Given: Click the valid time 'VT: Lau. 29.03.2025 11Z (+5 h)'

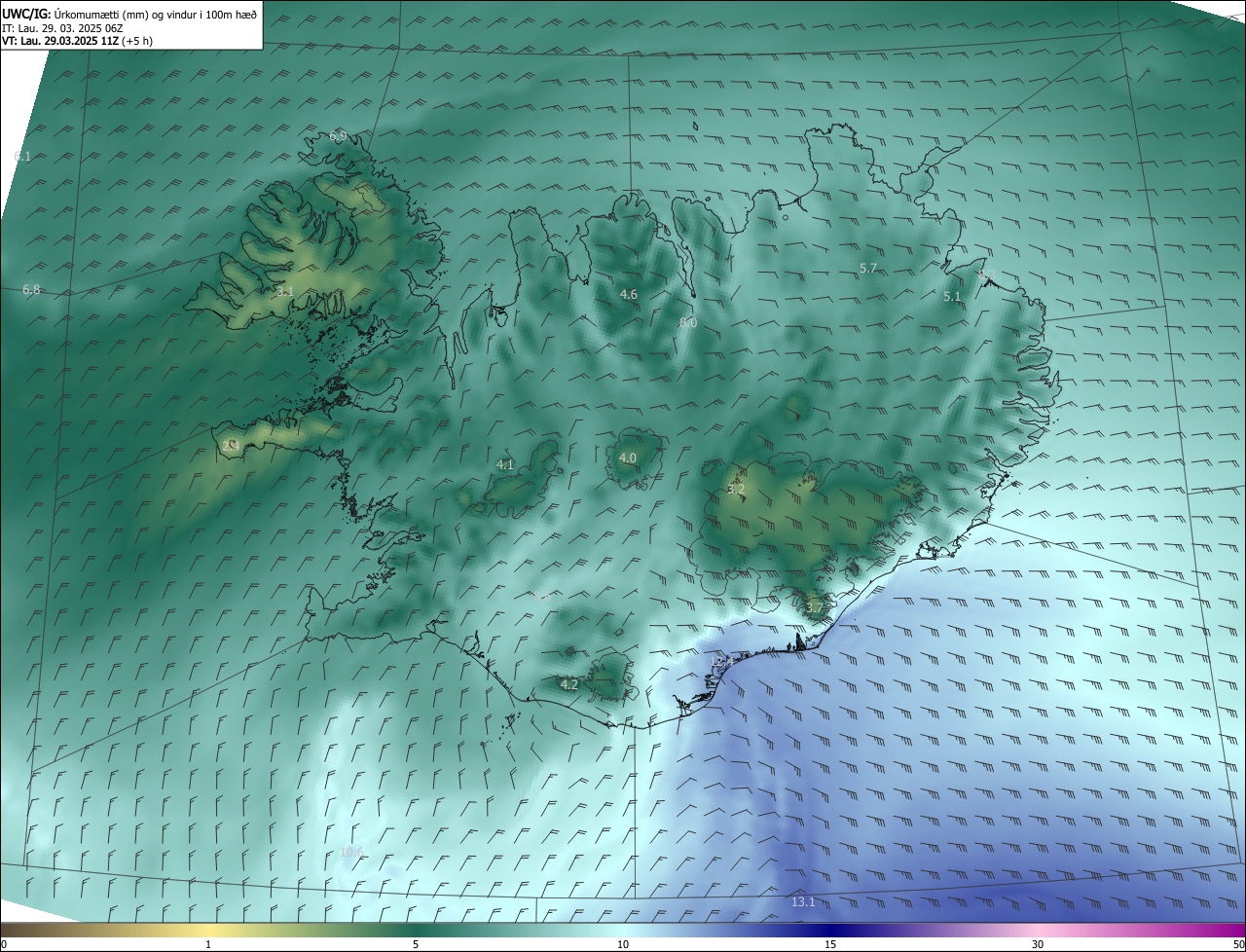Looking at the screenshot, I should [77, 41].
